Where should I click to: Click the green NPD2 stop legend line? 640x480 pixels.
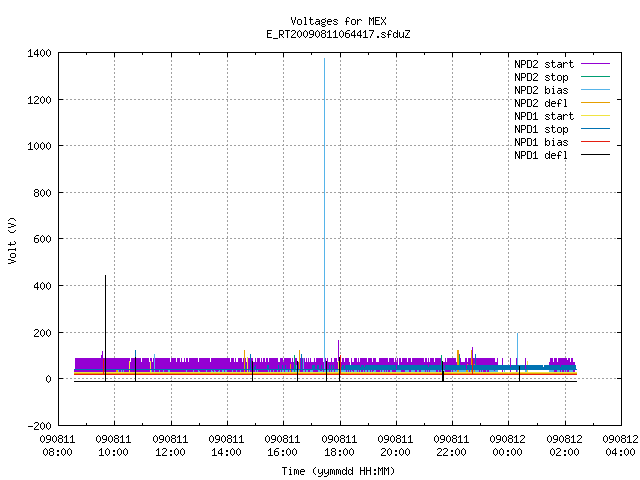point(595,77)
